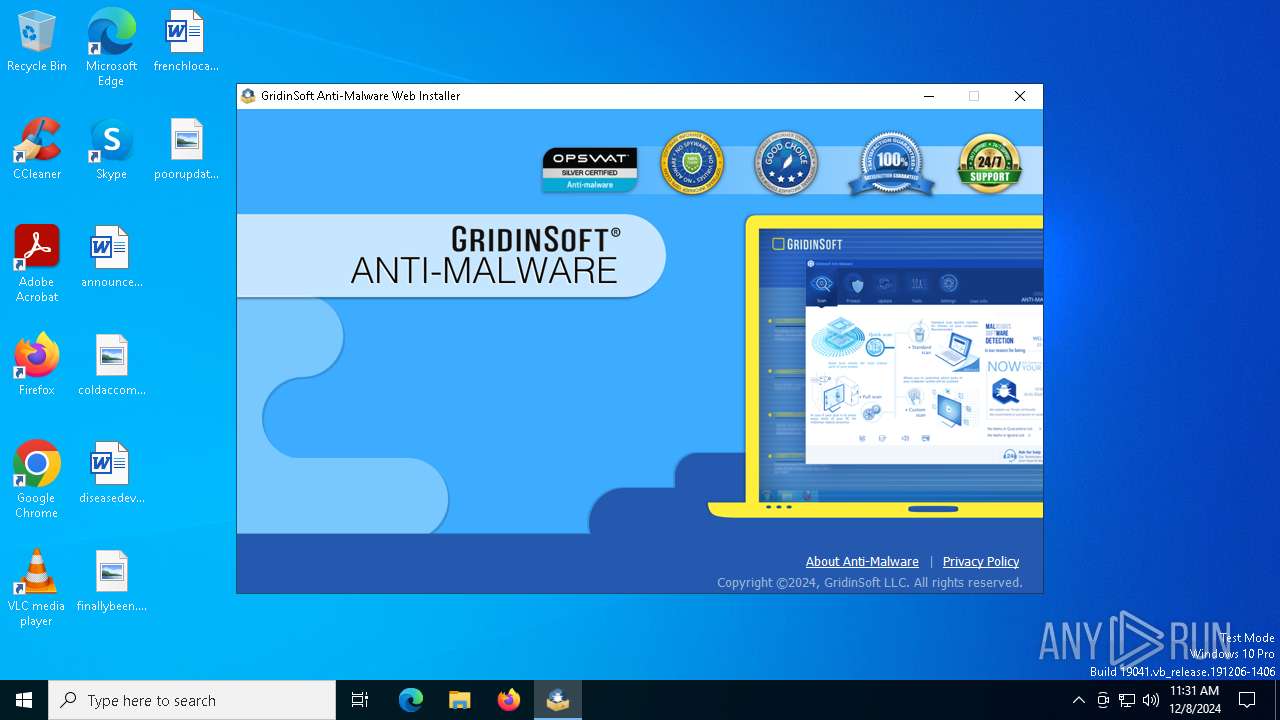The image size is (1280, 720).
Task: Open the Google Chrome desktop shortcut
Action: point(37,480)
